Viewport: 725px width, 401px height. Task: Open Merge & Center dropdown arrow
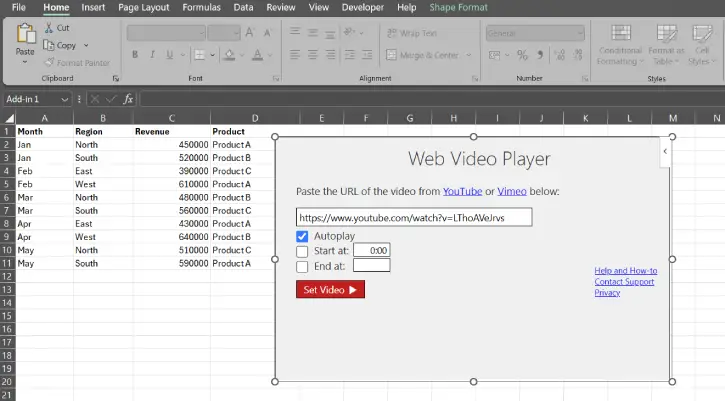tap(468, 55)
